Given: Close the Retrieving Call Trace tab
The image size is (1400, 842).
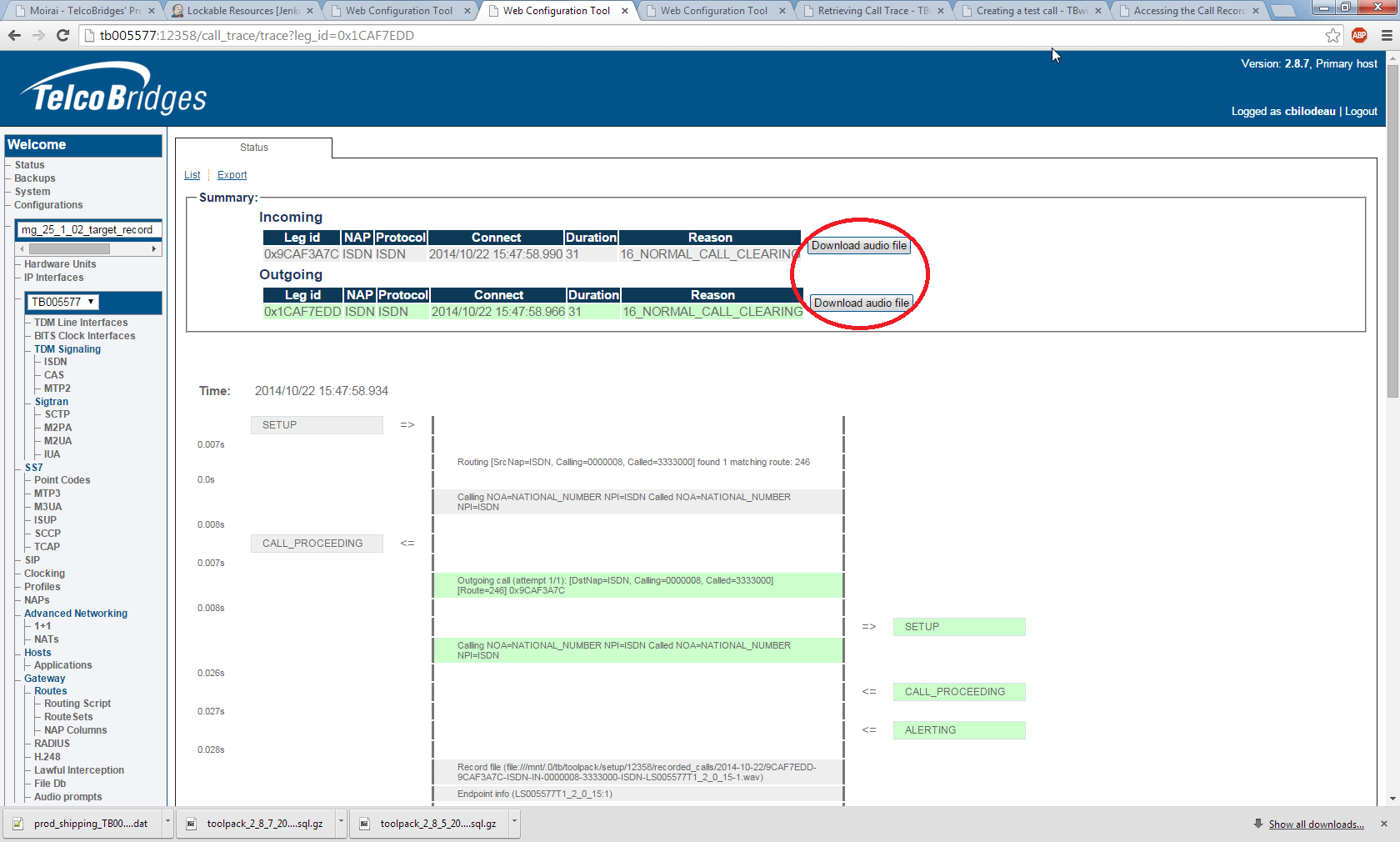Looking at the screenshot, I should coord(941,11).
